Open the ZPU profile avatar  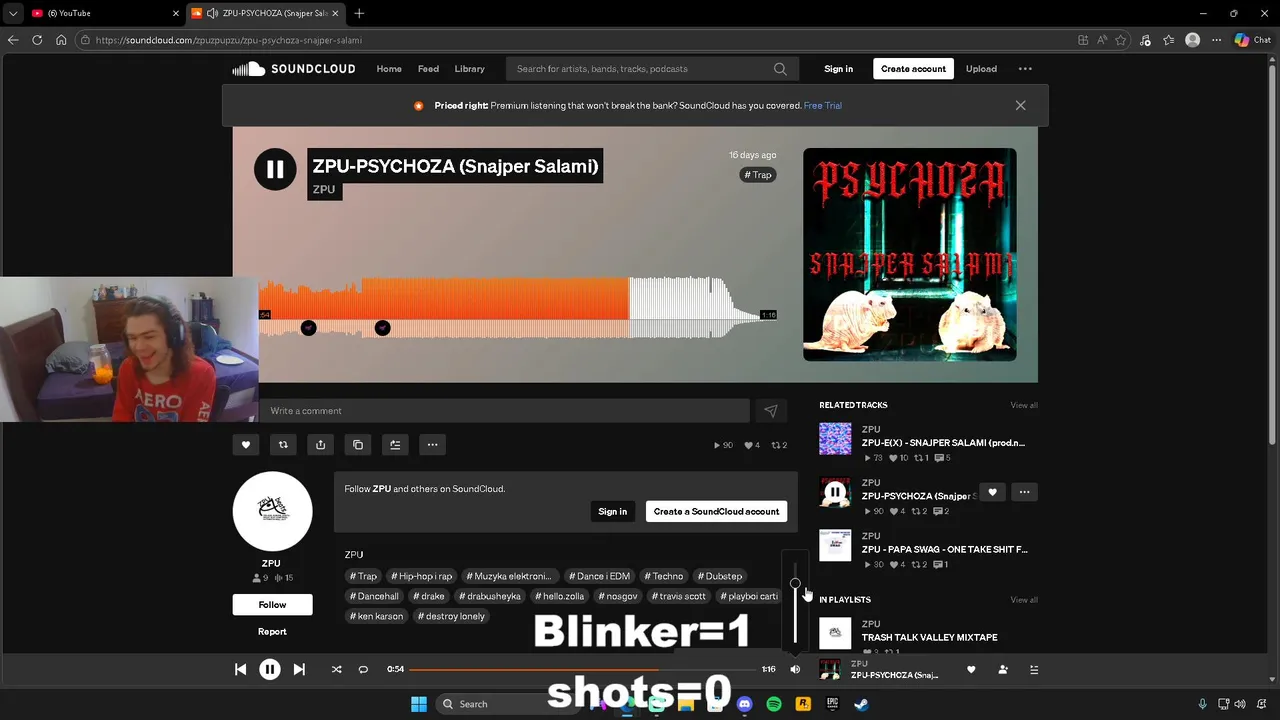(272, 511)
